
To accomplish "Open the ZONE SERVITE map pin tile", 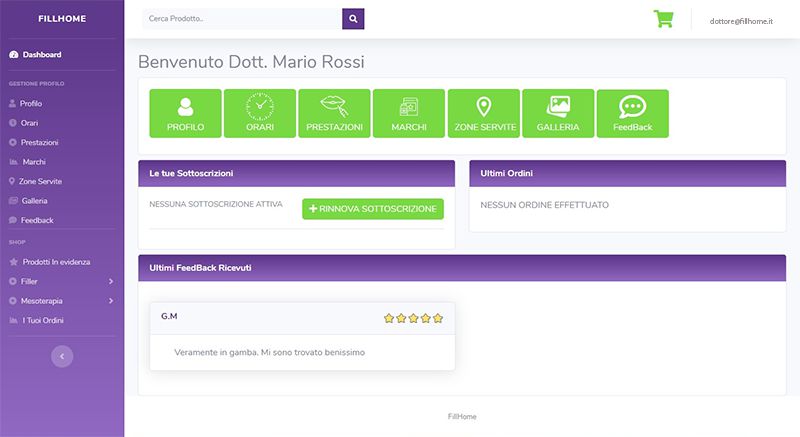I will tap(484, 113).
